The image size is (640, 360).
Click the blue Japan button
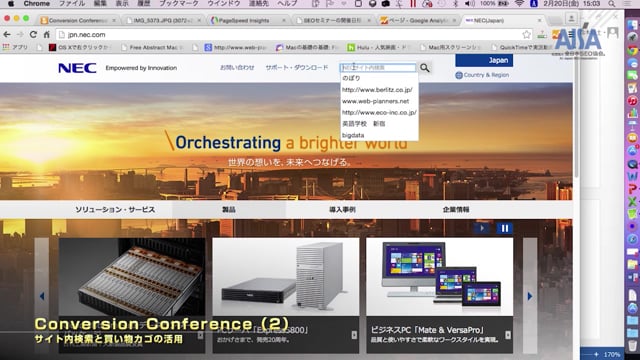click(484, 60)
